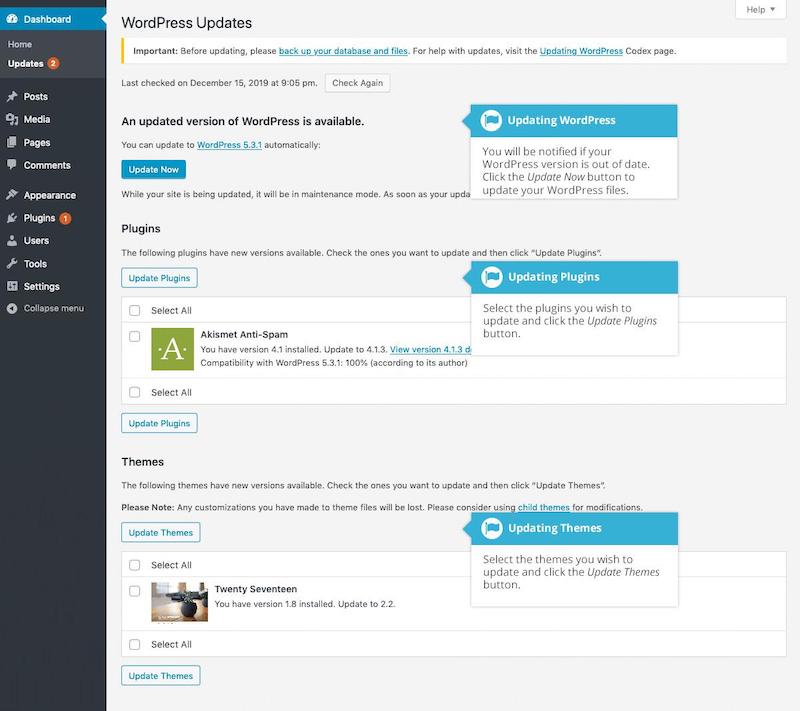
Task: Click the Posts pushpin icon
Action: [12, 96]
